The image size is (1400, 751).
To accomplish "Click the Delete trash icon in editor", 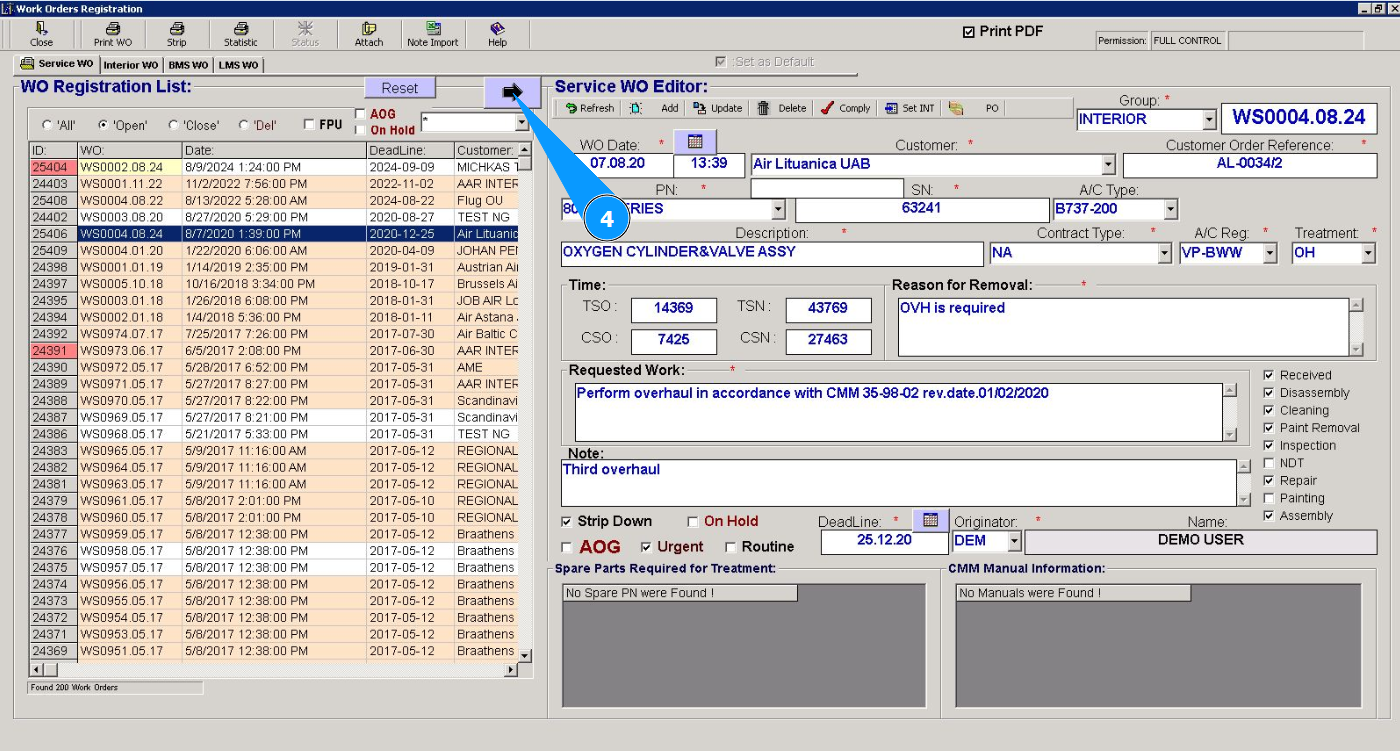I will pos(764,108).
